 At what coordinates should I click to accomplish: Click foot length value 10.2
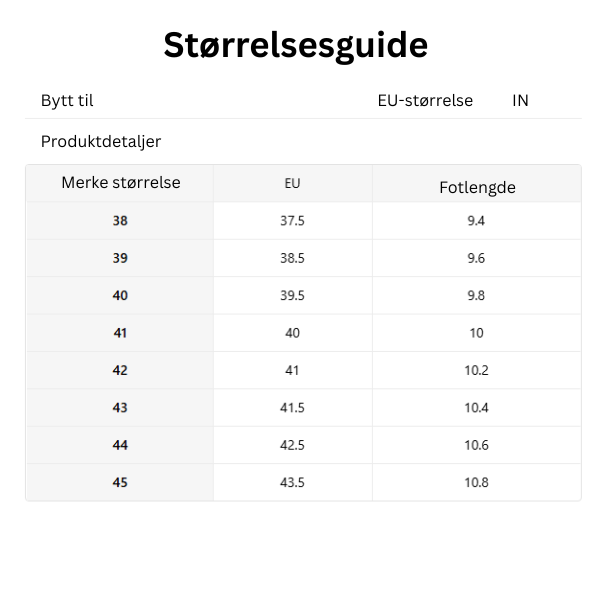(476, 370)
